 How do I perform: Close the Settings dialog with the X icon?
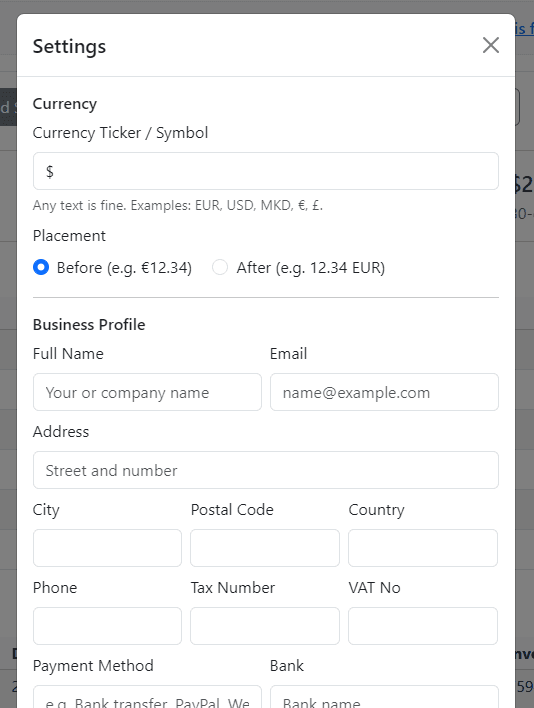click(491, 45)
